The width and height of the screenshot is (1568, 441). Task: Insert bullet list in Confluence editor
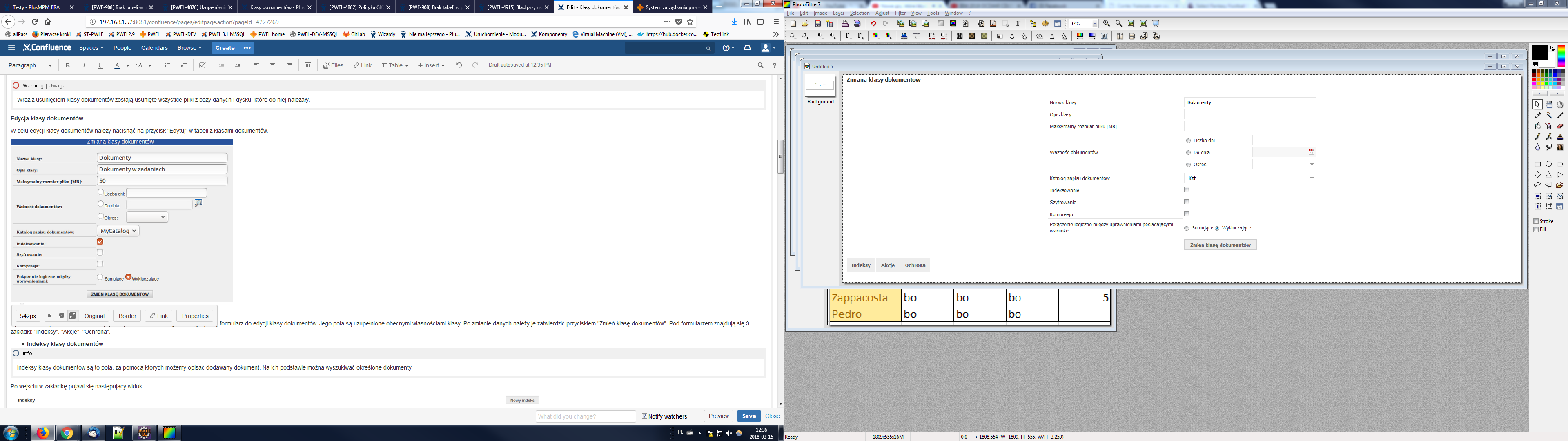tap(167, 65)
